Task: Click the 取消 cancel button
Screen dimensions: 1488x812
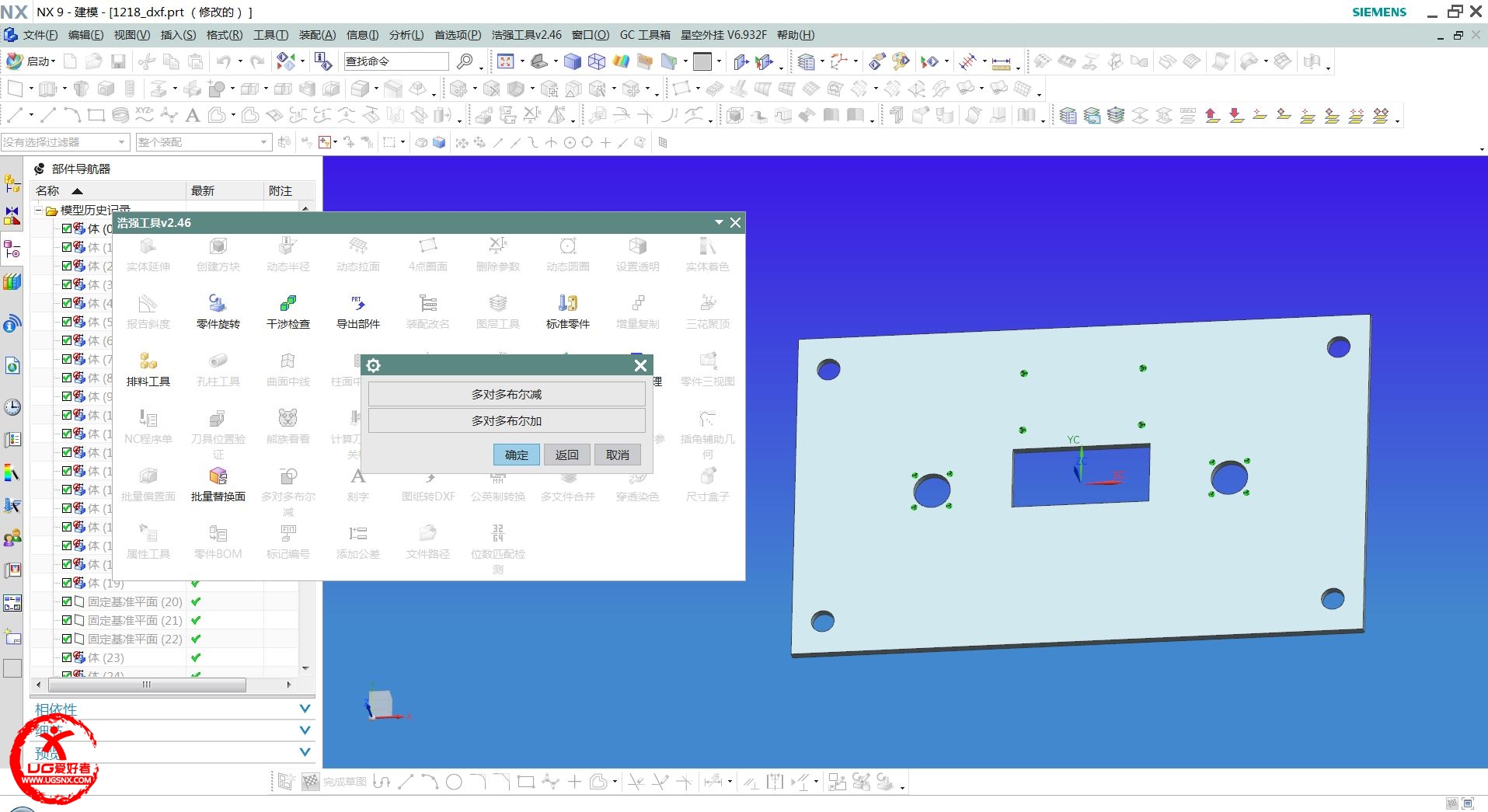Action: pos(617,455)
